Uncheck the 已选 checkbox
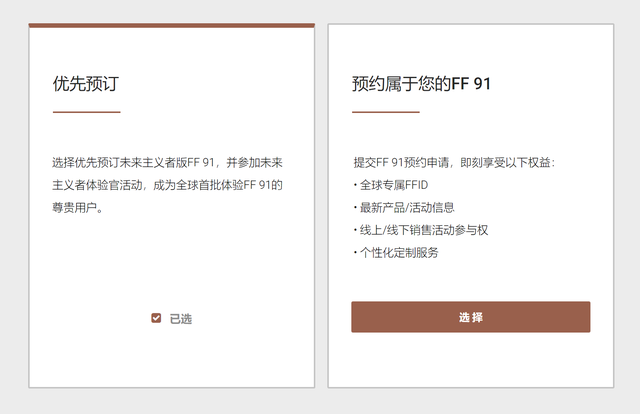Screen dimensions: 640x414 point(156,318)
